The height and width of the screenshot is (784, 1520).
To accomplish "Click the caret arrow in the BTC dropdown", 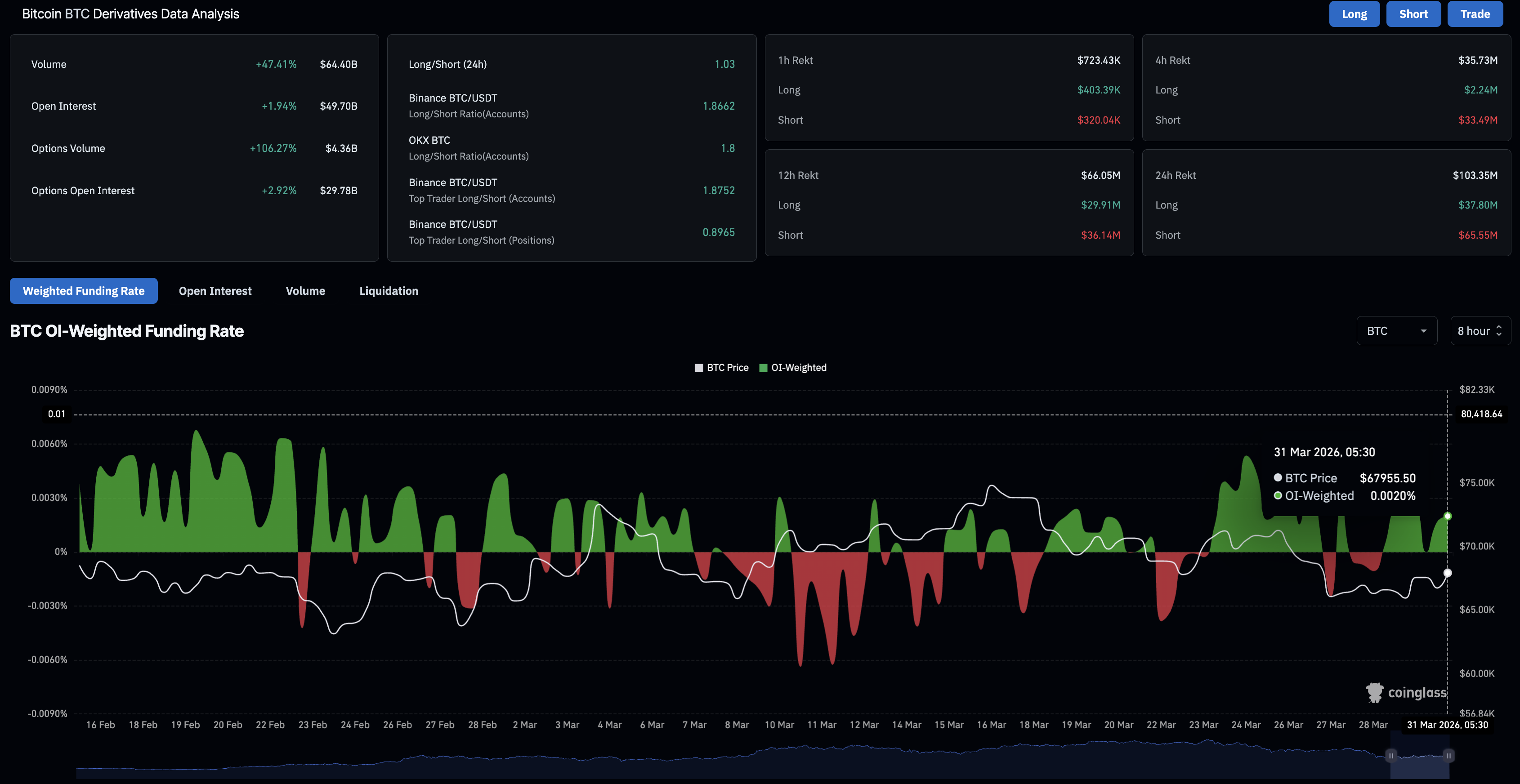I will coord(1423,331).
